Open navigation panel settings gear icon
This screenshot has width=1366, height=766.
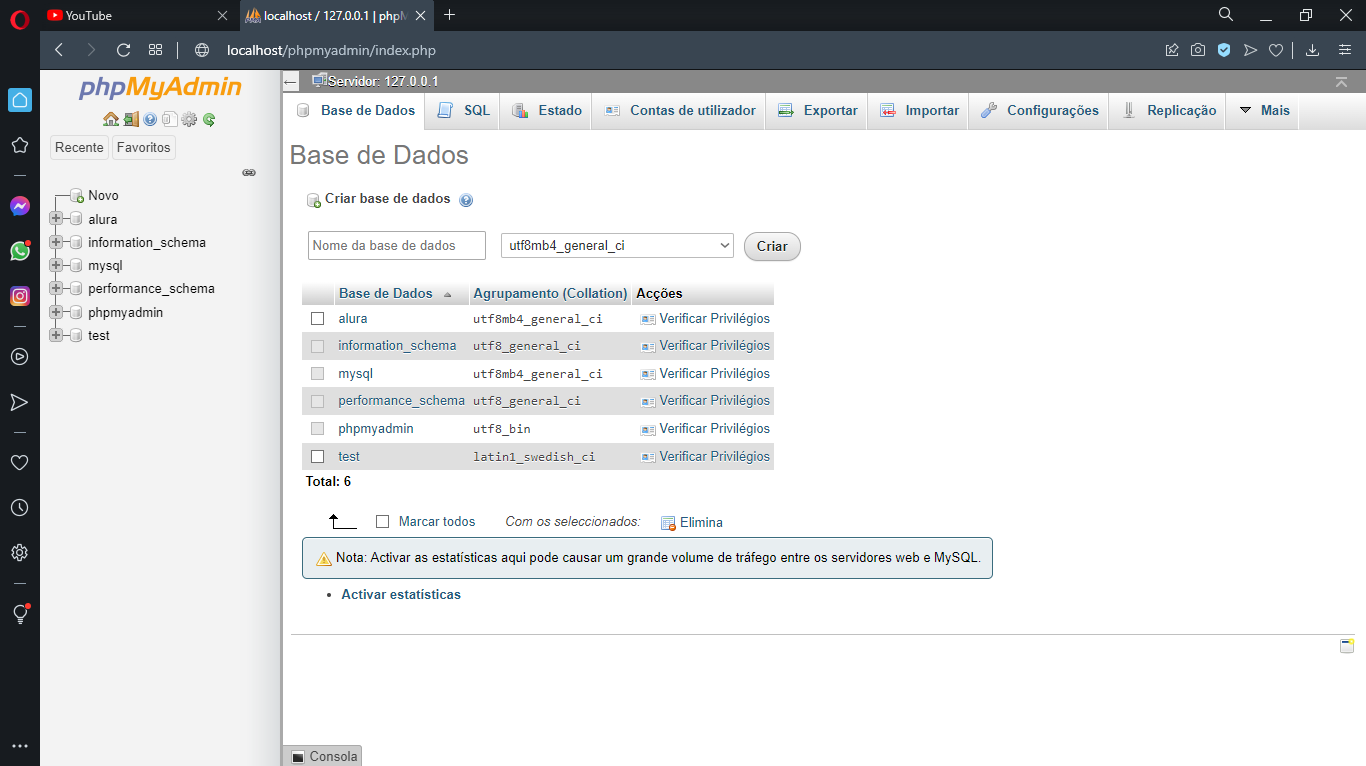[189, 119]
